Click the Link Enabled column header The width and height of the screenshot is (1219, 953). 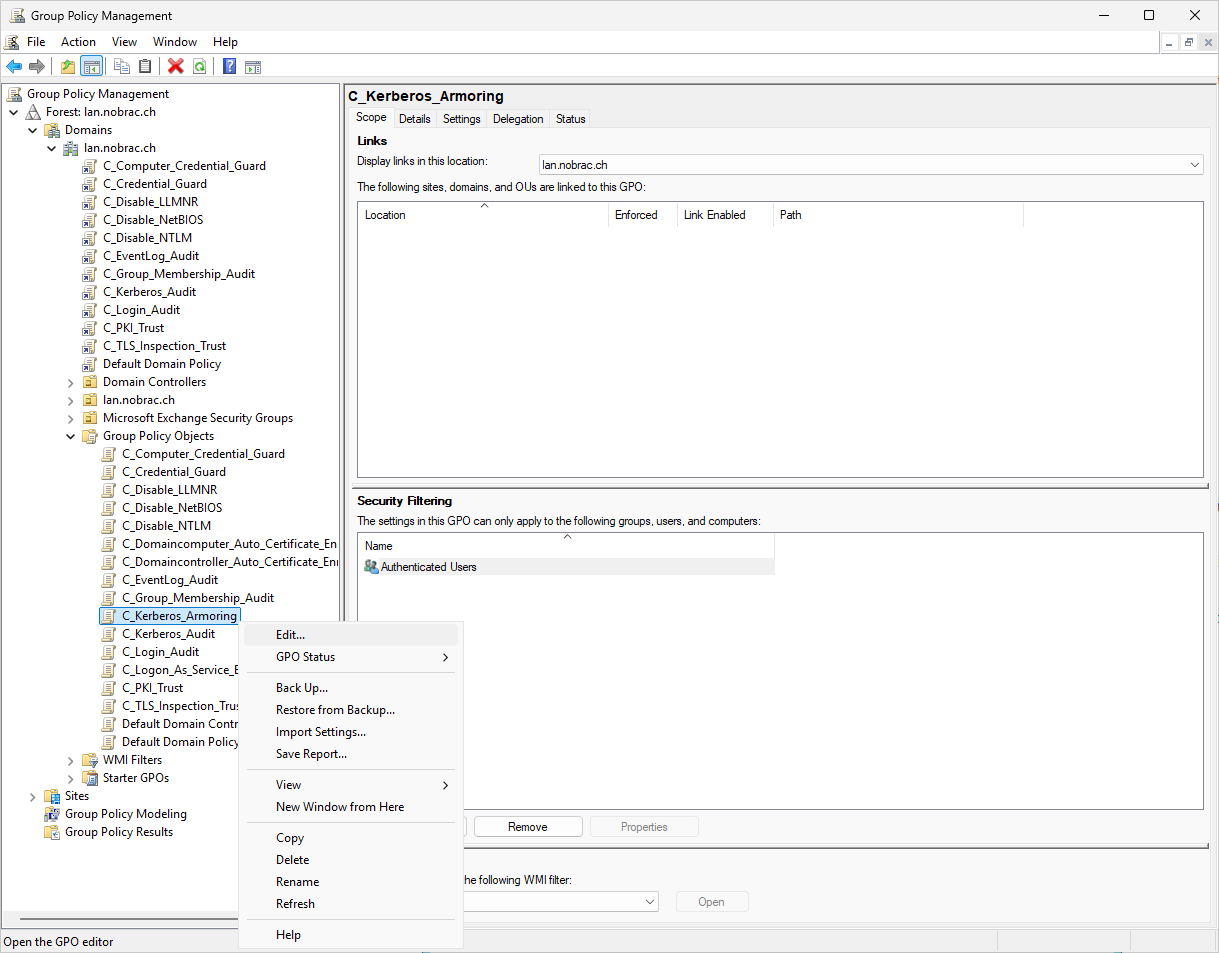coord(725,215)
